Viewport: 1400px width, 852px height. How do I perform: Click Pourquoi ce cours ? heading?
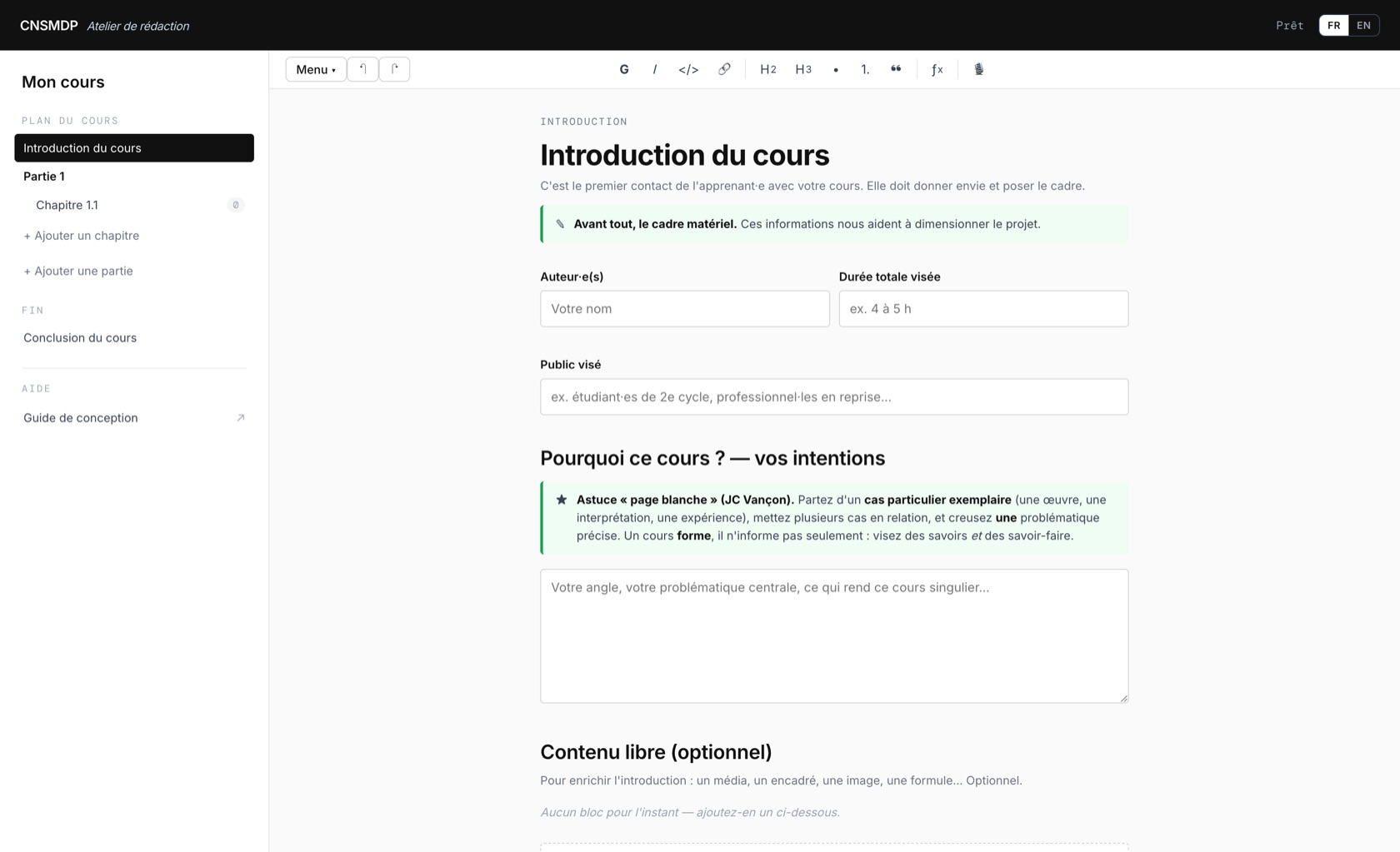tap(712, 458)
